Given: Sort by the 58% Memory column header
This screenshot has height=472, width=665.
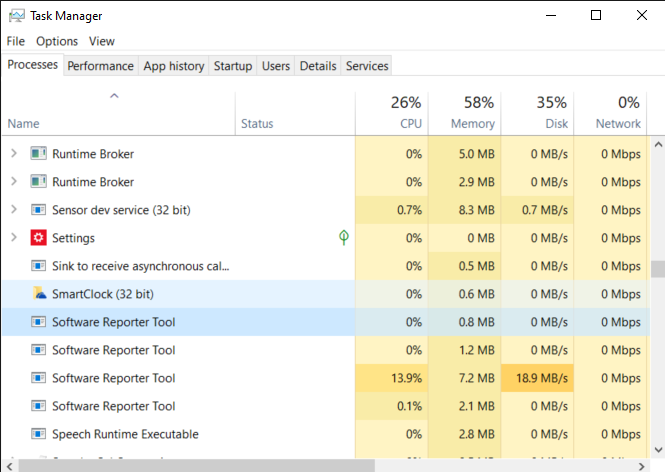Looking at the screenshot, I should click(x=465, y=113).
